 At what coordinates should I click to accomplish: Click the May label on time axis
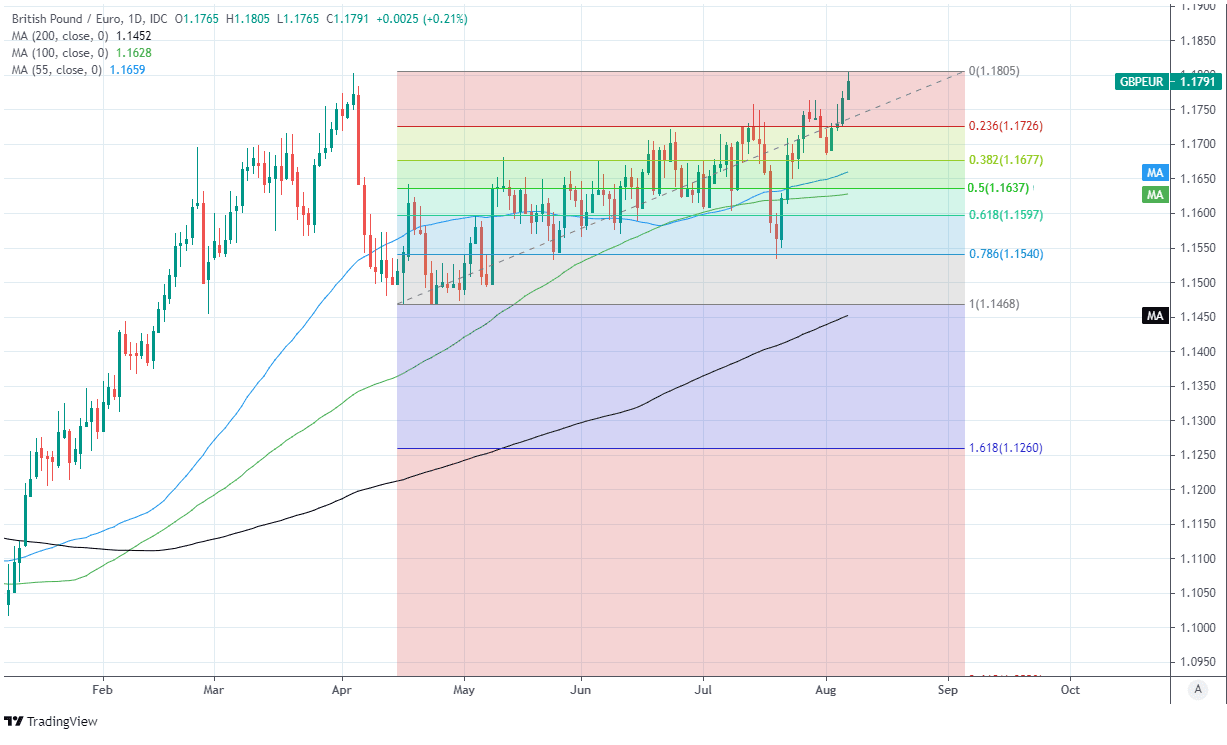(463, 690)
